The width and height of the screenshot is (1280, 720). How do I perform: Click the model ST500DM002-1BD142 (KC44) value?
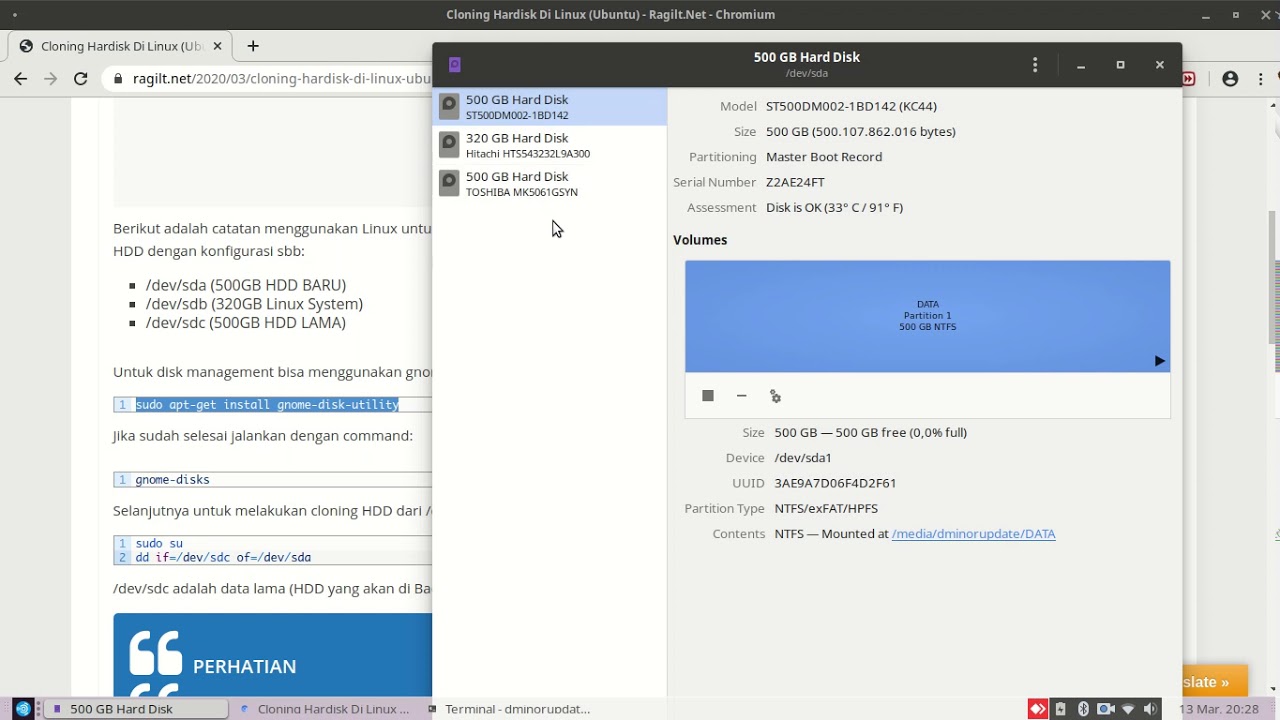pyautogui.click(x=851, y=106)
